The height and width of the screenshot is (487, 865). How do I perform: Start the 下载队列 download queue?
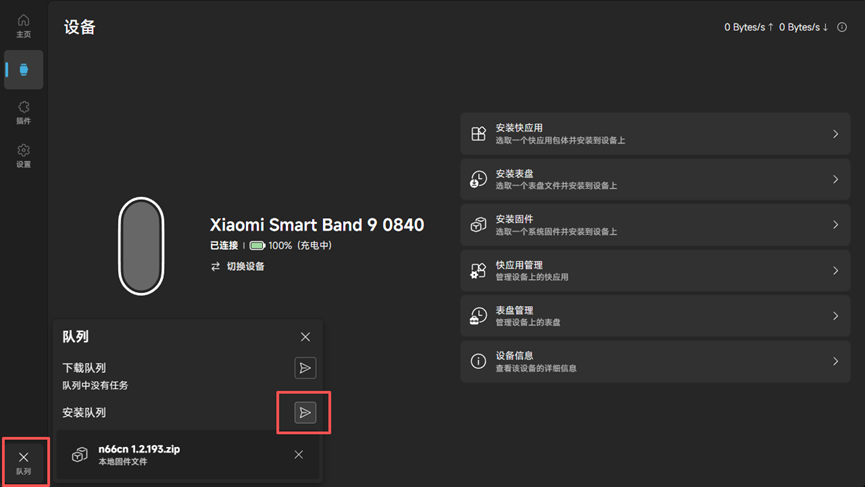point(305,368)
